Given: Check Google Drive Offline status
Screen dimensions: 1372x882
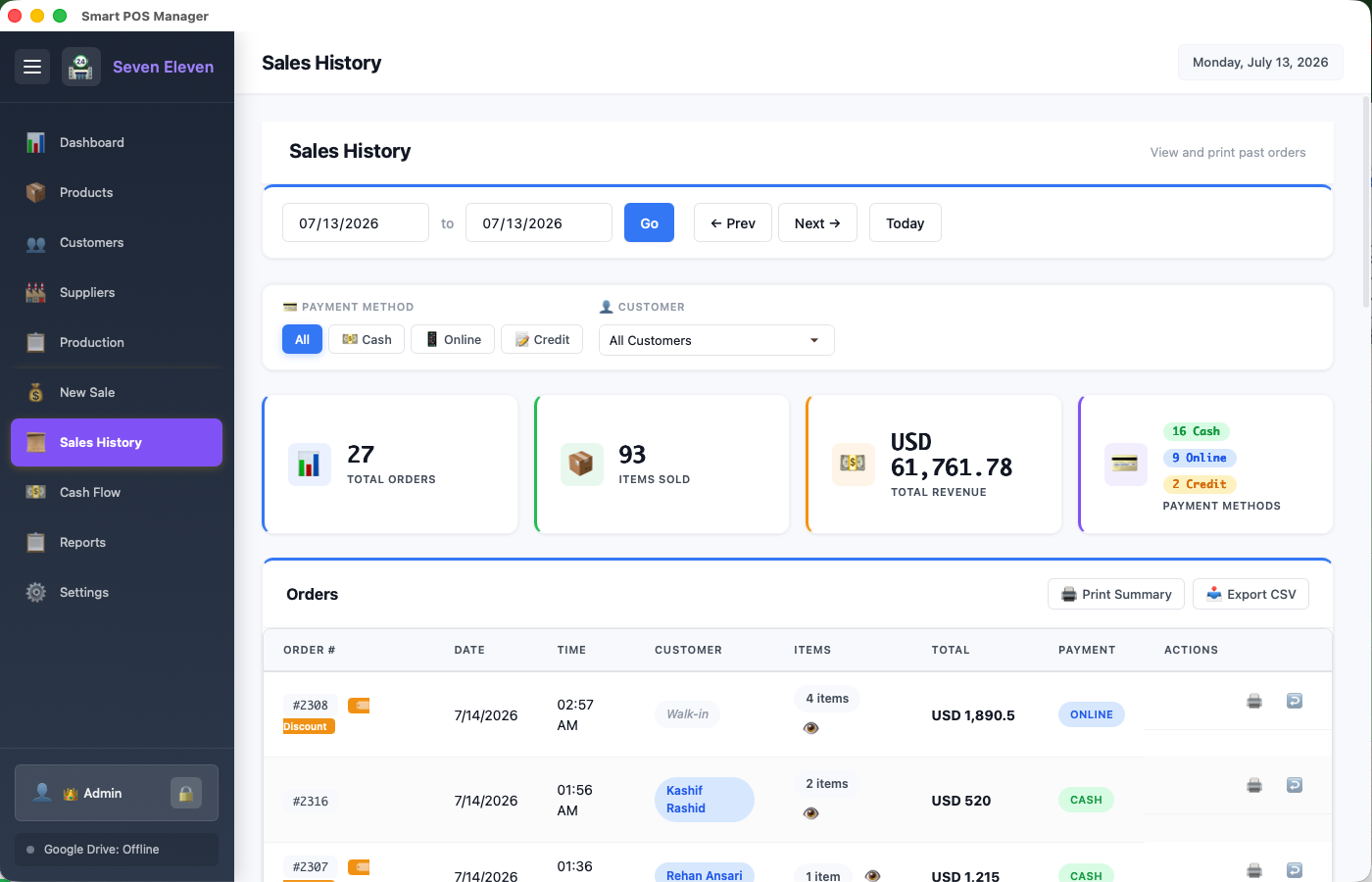Looking at the screenshot, I should tap(117, 850).
